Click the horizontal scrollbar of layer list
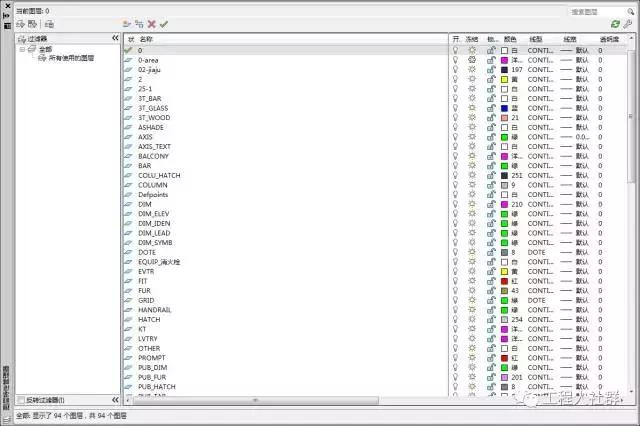 256,400
